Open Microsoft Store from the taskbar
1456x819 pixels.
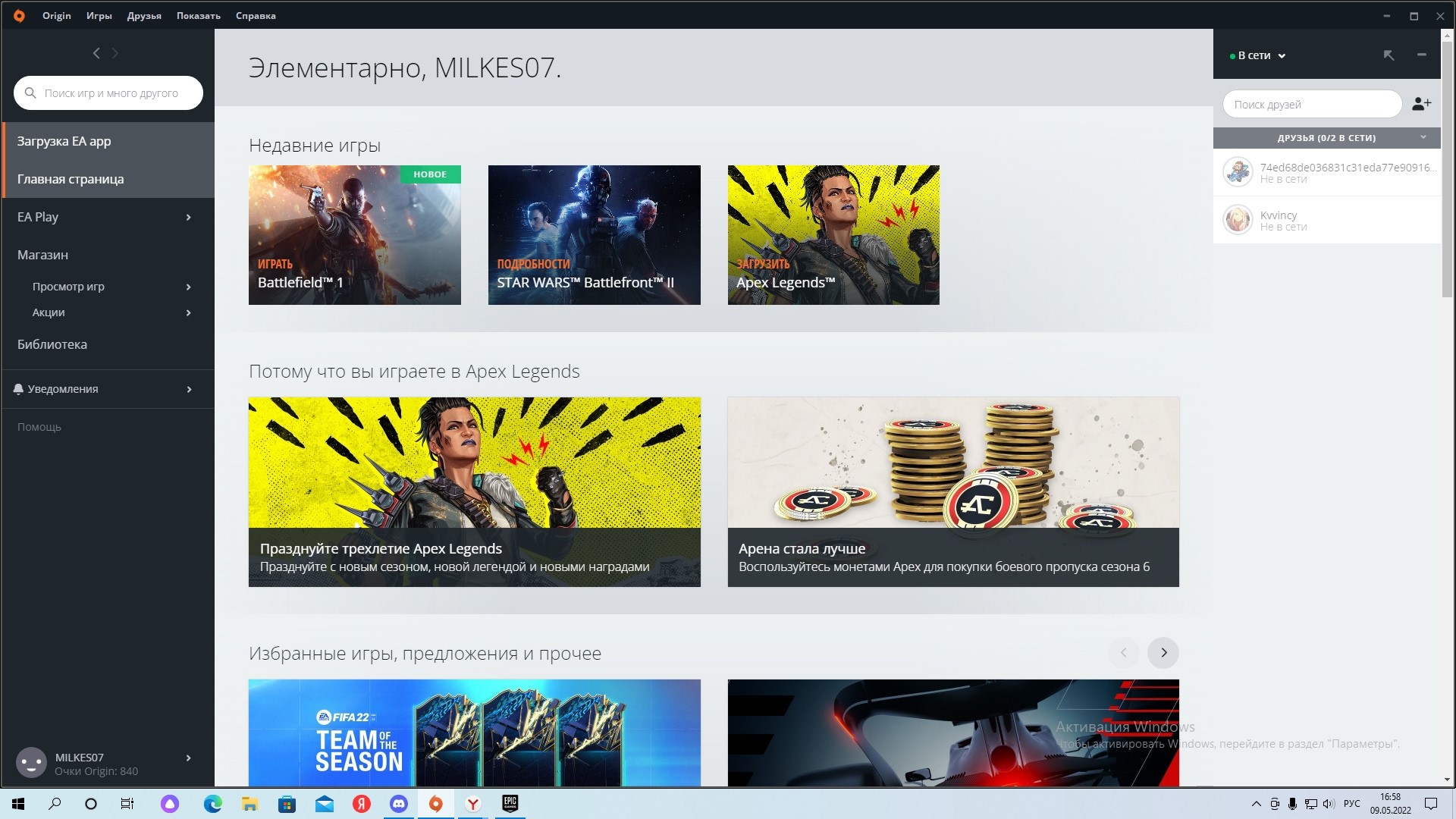287,804
